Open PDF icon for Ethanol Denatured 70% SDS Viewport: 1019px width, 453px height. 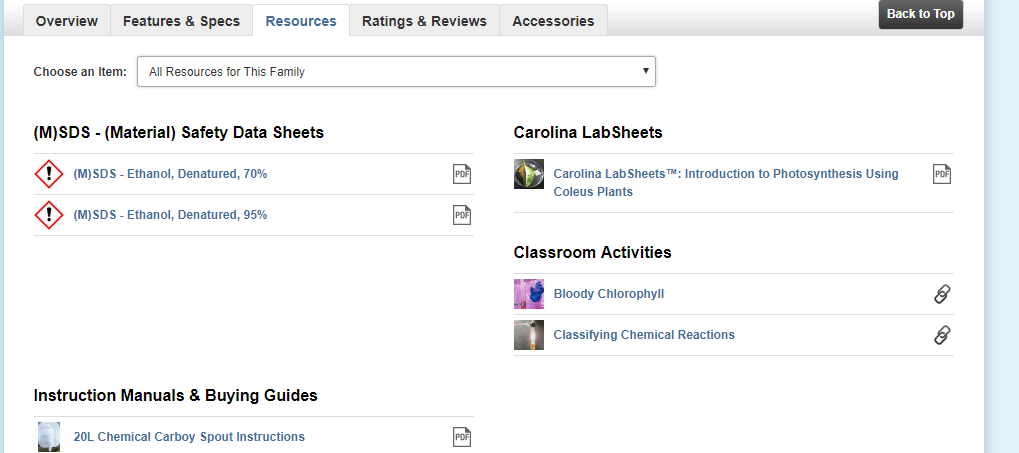(x=462, y=174)
